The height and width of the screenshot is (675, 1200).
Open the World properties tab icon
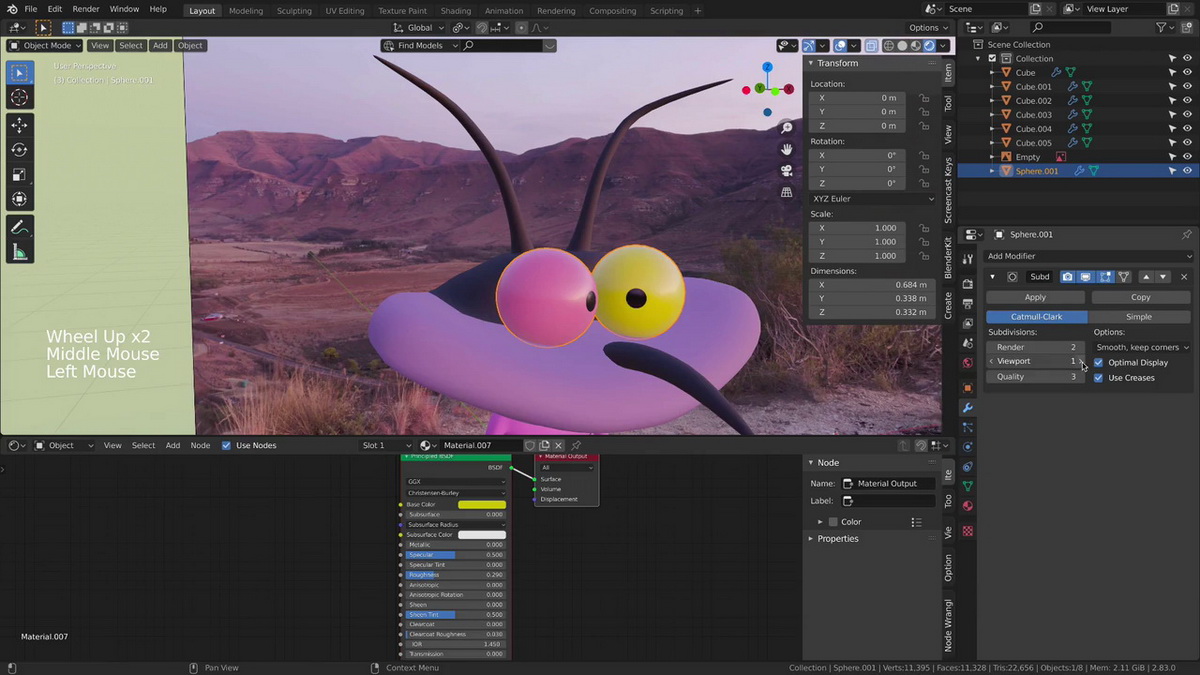point(968,363)
